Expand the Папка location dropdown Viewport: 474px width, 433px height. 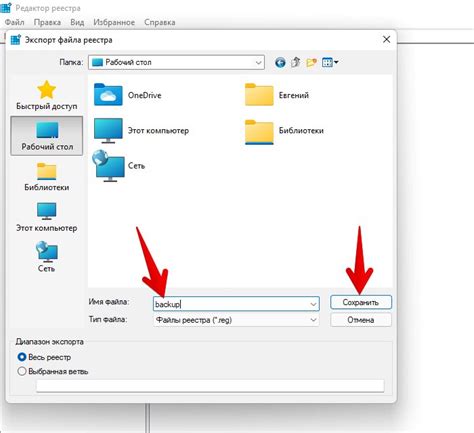point(258,63)
